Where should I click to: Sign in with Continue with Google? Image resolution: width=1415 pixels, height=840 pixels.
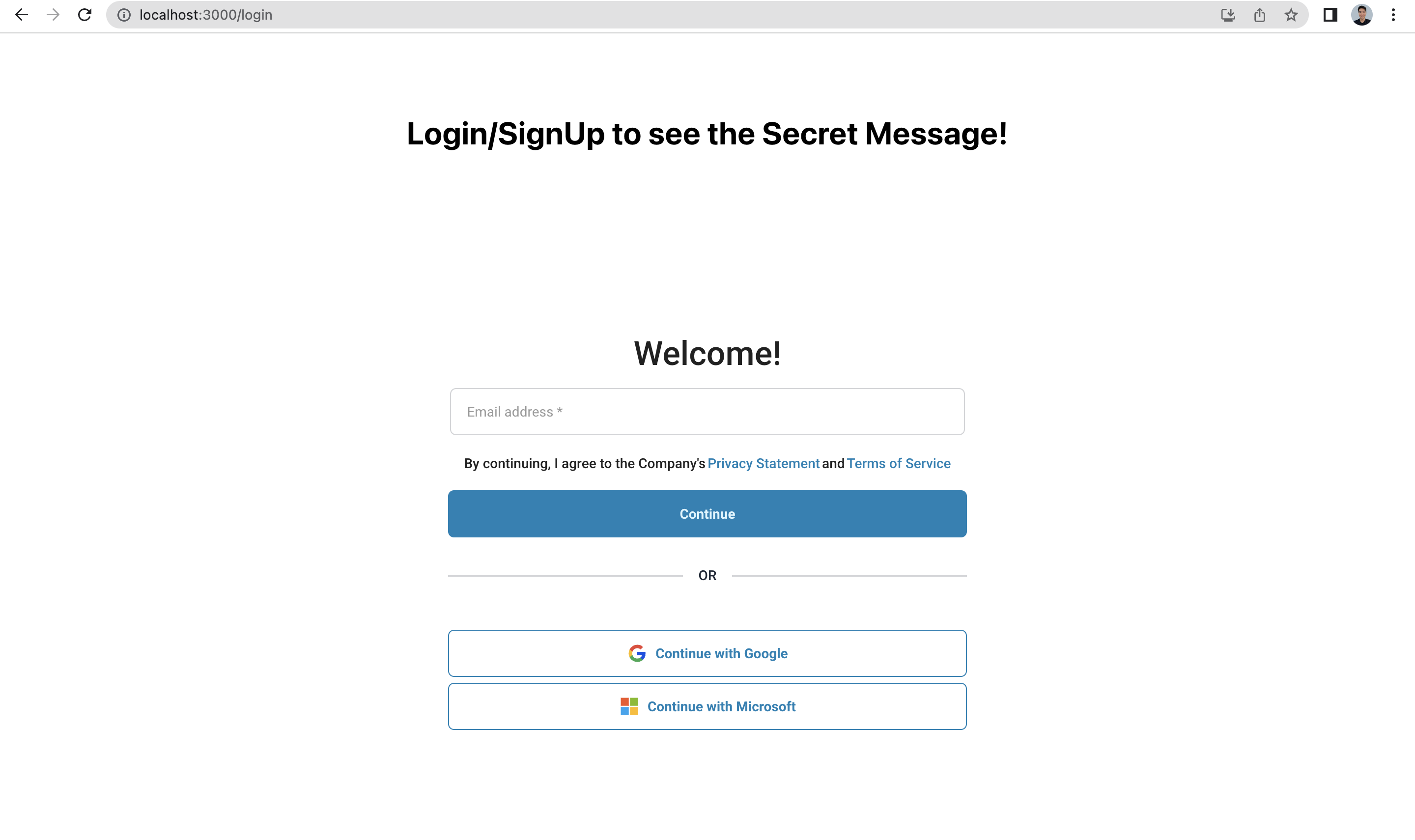707,653
